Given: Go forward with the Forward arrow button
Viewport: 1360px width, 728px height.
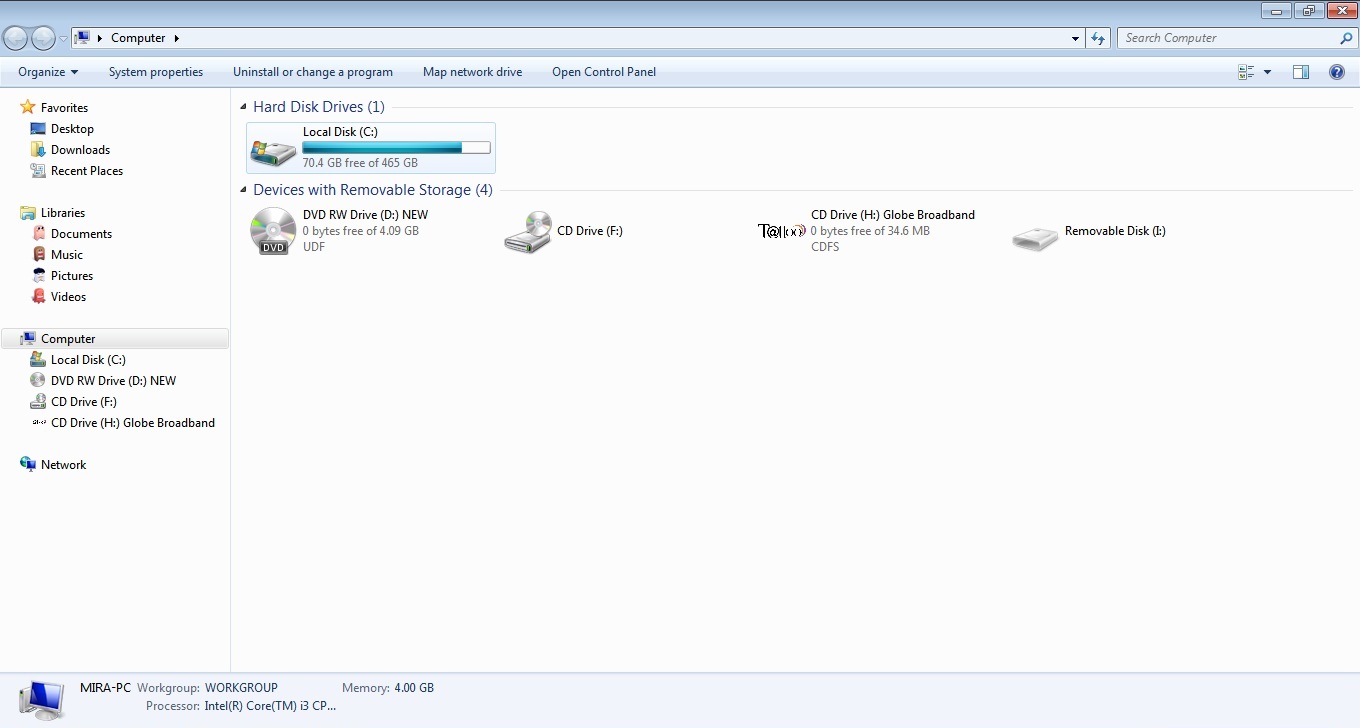Looking at the screenshot, I should pyautogui.click(x=43, y=38).
